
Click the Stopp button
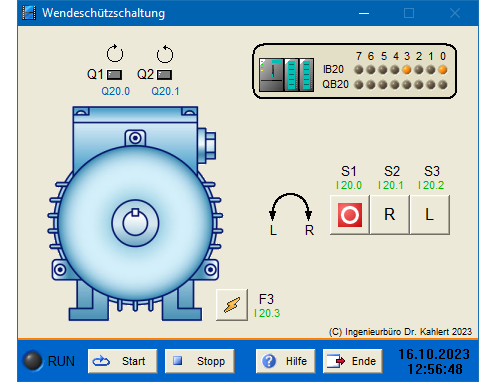(199, 361)
